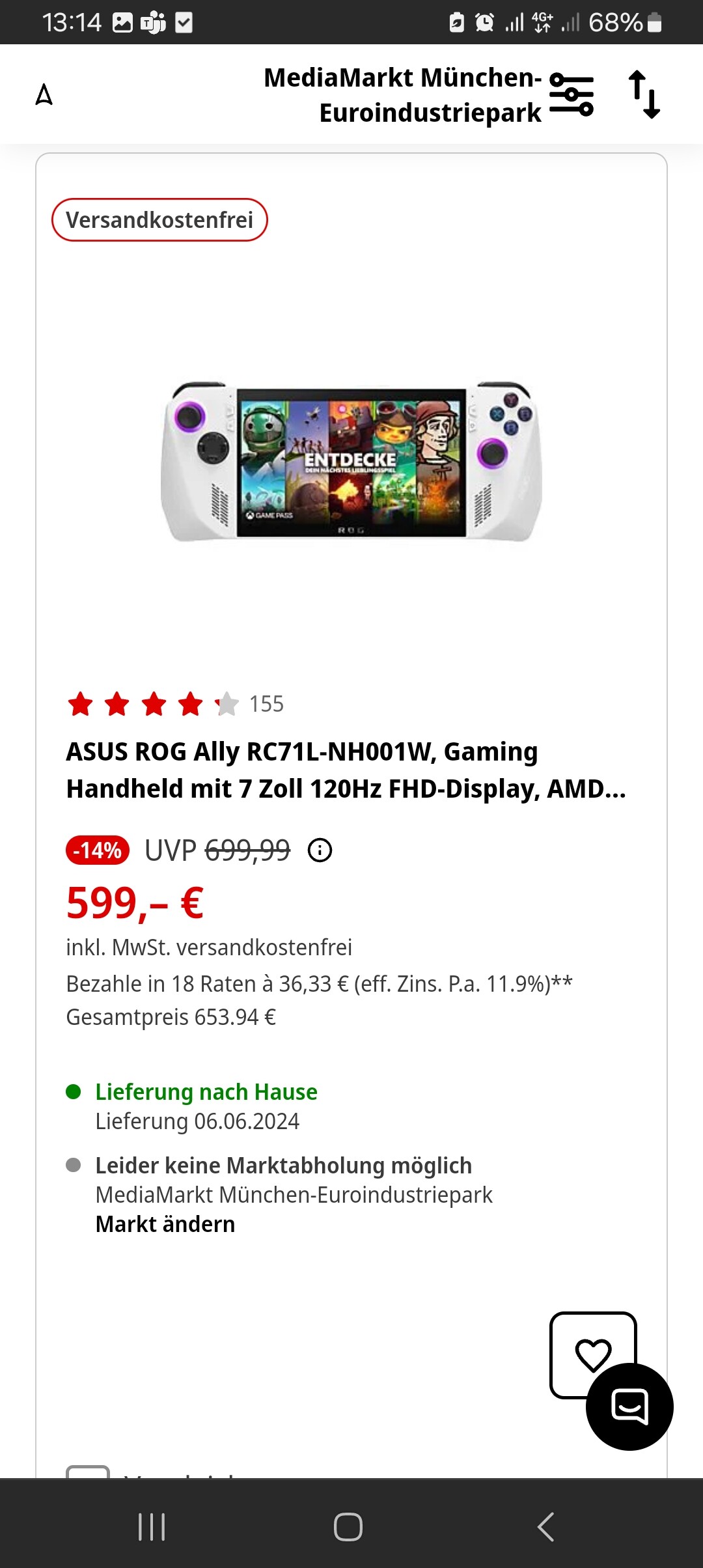Image resolution: width=703 pixels, height=1568 pixels.
Task: Tap the 599,– € price
Action: 135,903
